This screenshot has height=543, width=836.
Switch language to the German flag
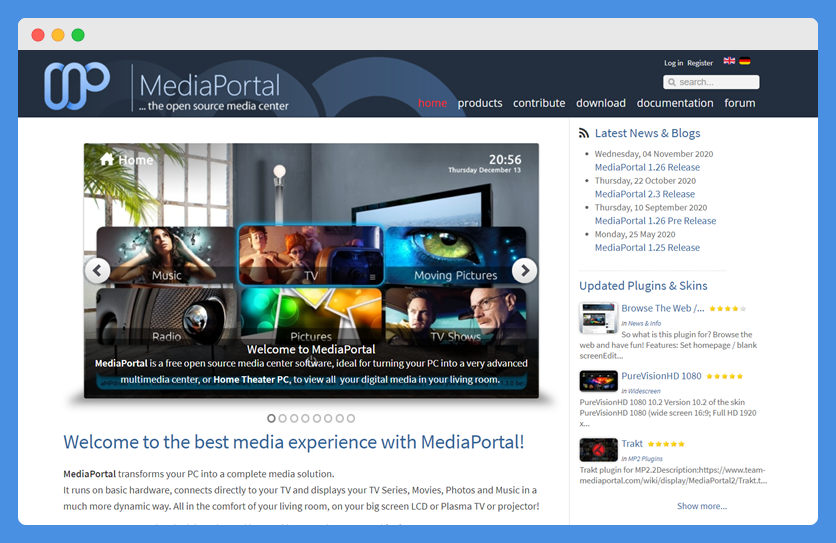point(745,61)
